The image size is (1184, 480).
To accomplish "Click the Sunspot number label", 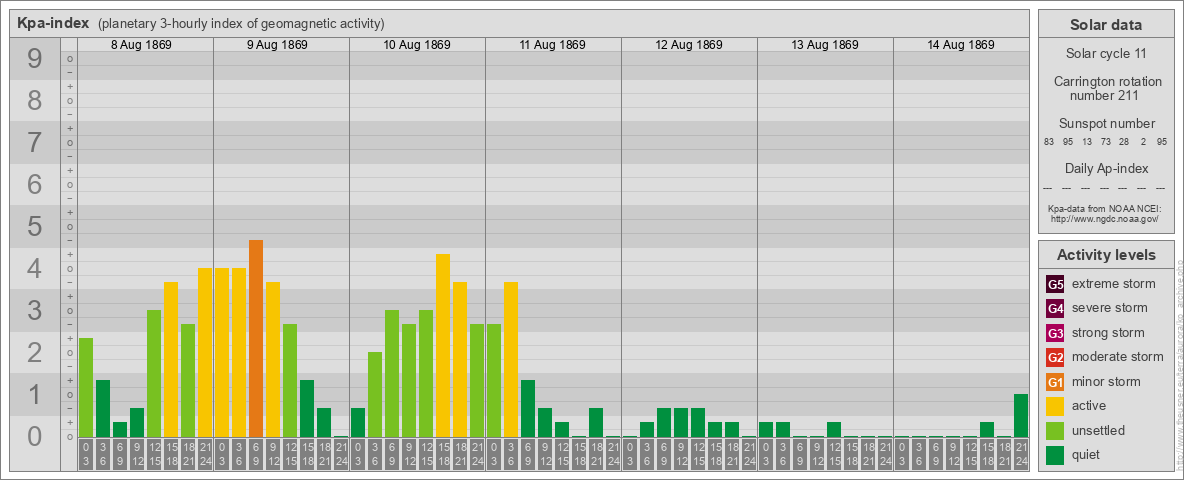I will 1106,124.
